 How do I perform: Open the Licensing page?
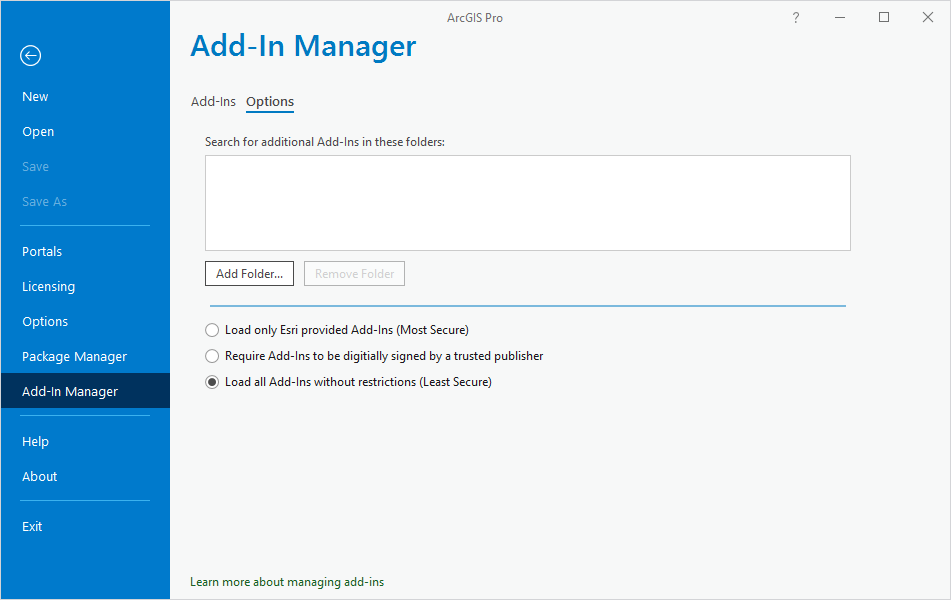point(48,286)
